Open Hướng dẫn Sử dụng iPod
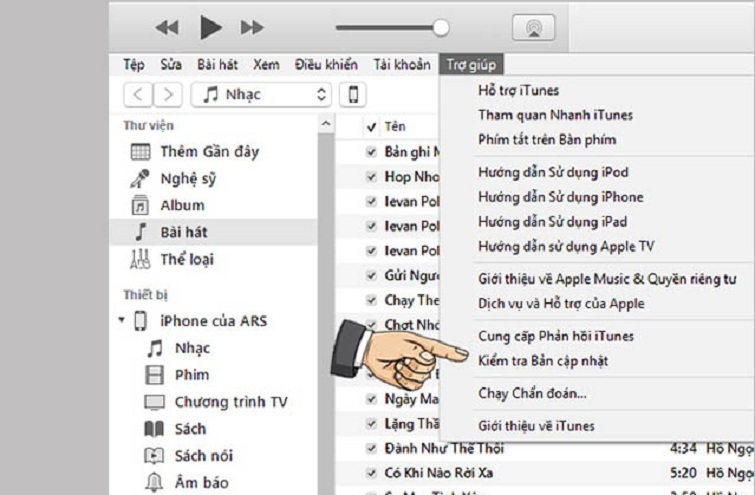755x495 pixels. (553, 172)
